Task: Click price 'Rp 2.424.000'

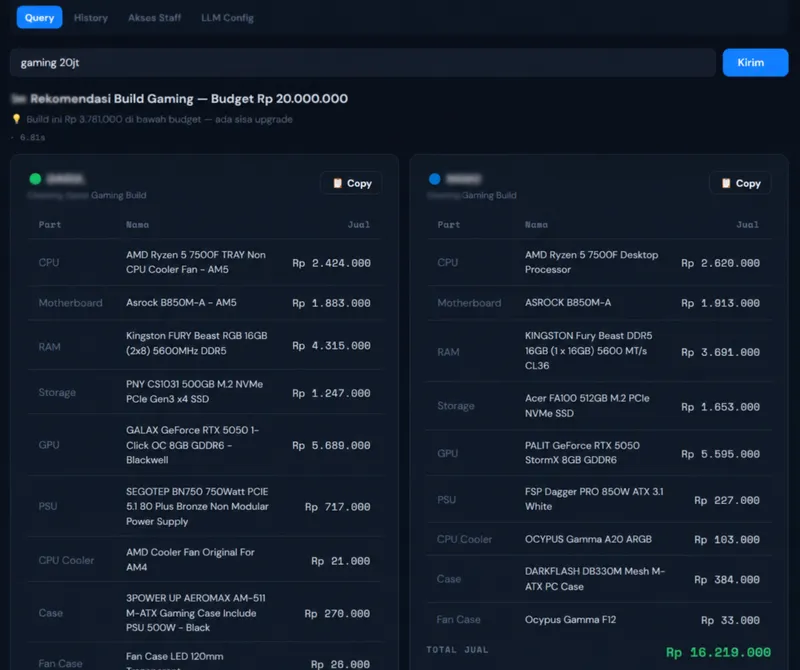Action: pos(331,263)
